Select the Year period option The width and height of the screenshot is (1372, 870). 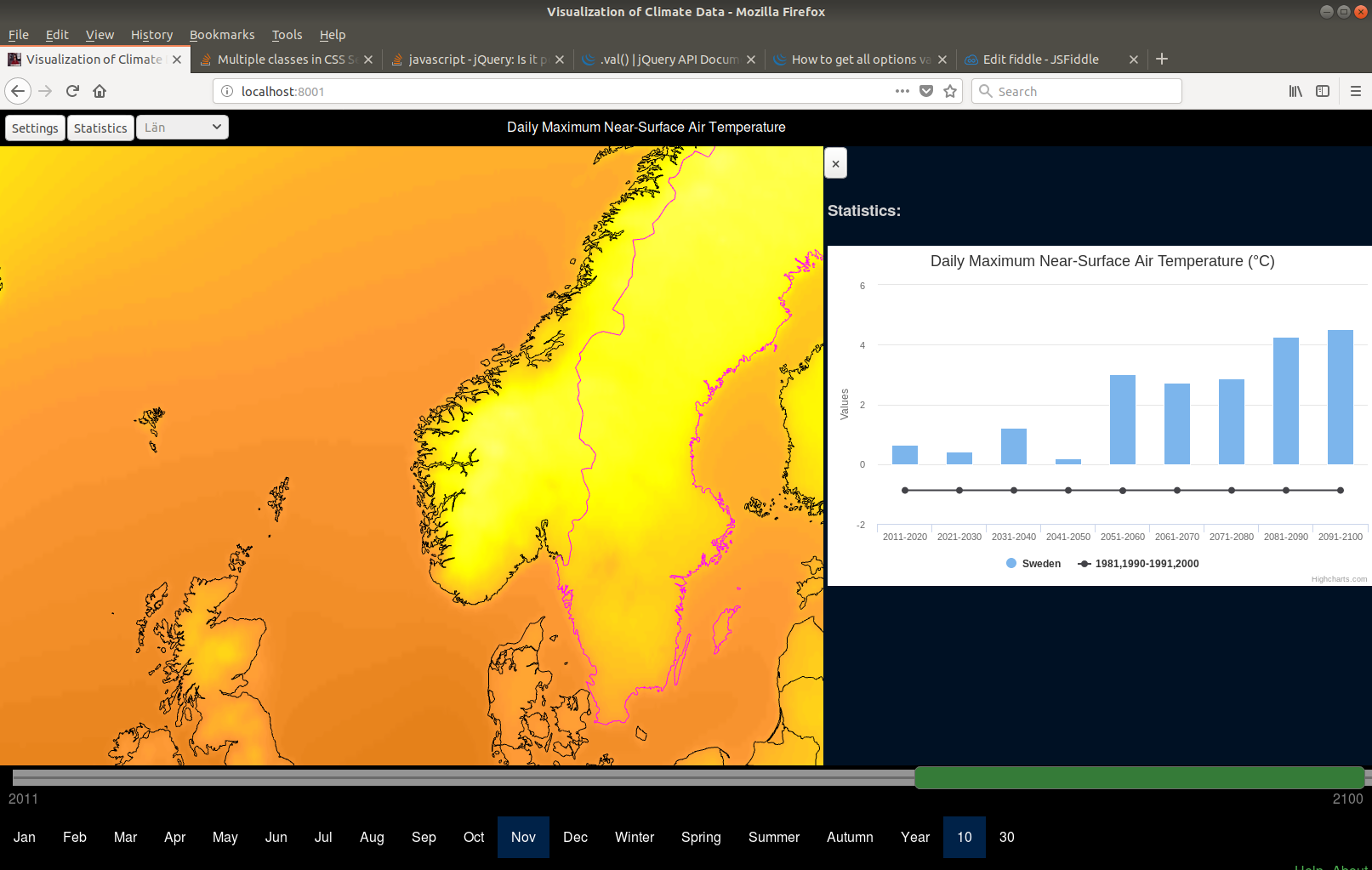coord(915,837)
